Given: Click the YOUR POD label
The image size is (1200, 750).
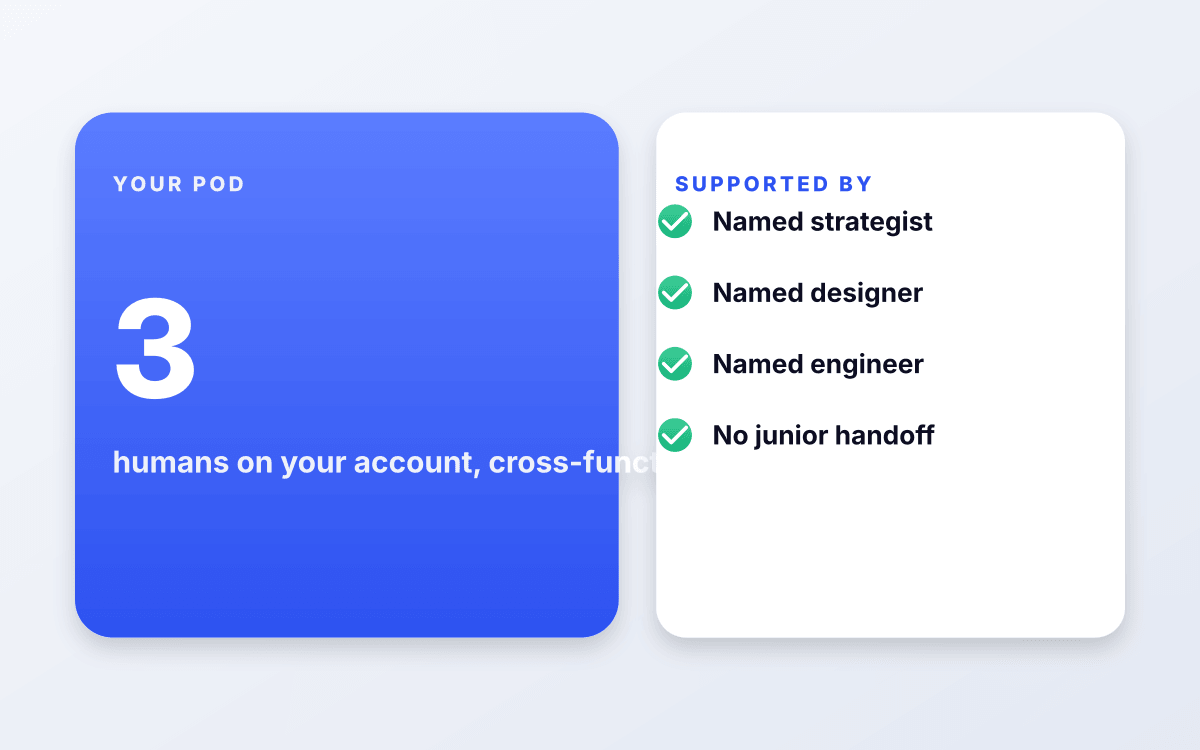Looking at the screenshot, I should (179, 184).
